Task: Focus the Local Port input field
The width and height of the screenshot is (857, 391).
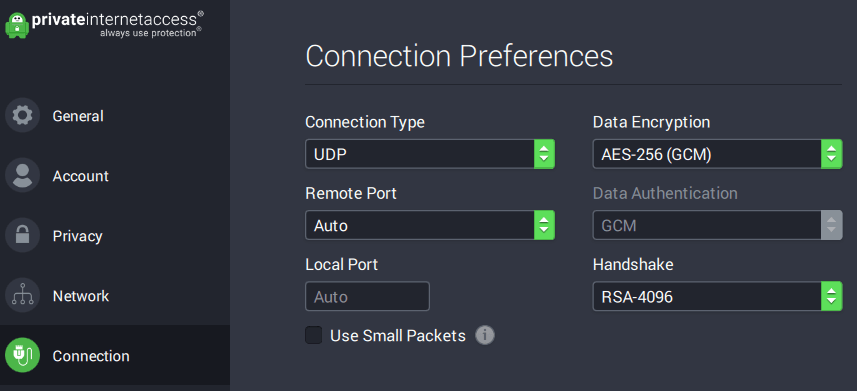Action: (x=367, y=296)
